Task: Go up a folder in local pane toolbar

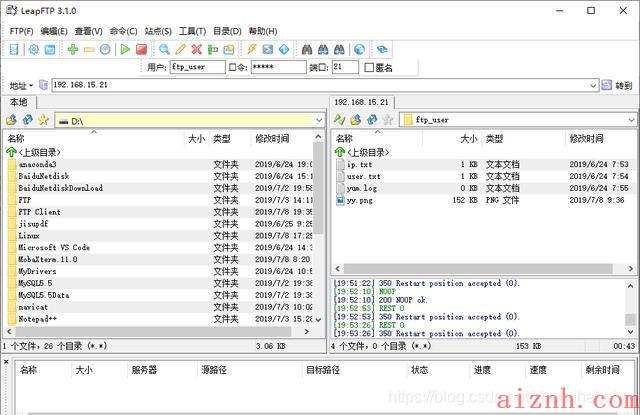Action: click(x=12, y=120)
